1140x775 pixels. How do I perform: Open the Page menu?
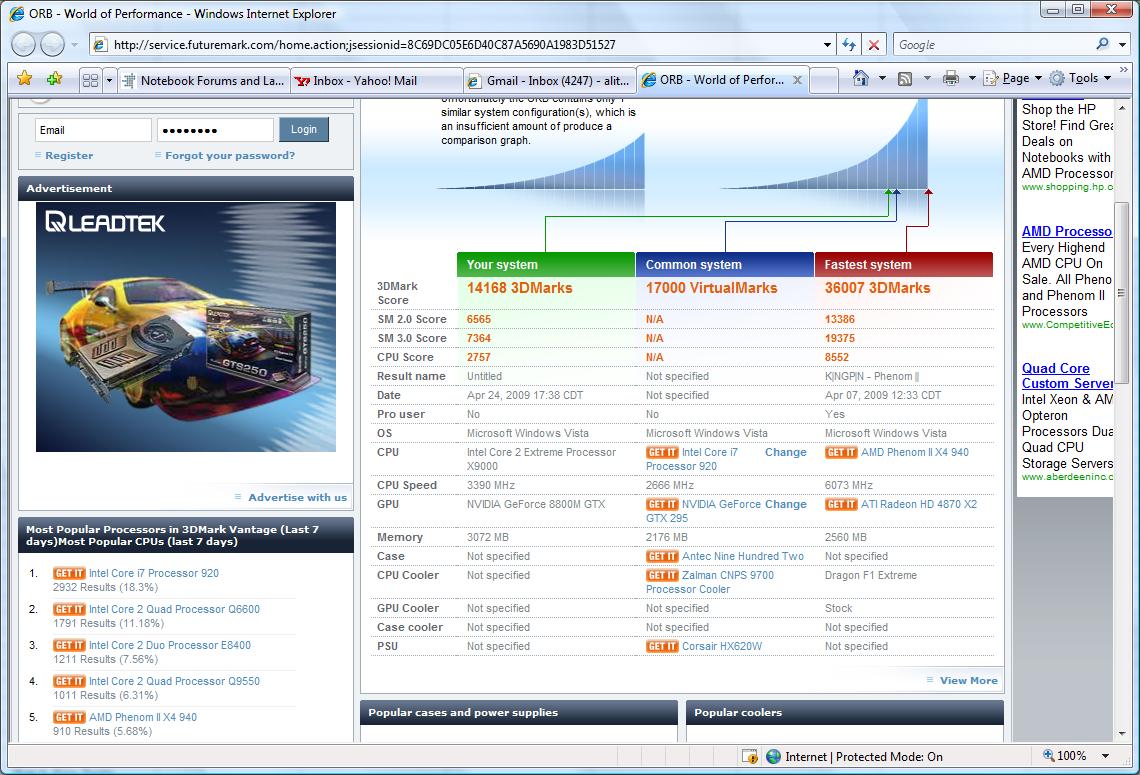click(x=1013, y=79)
